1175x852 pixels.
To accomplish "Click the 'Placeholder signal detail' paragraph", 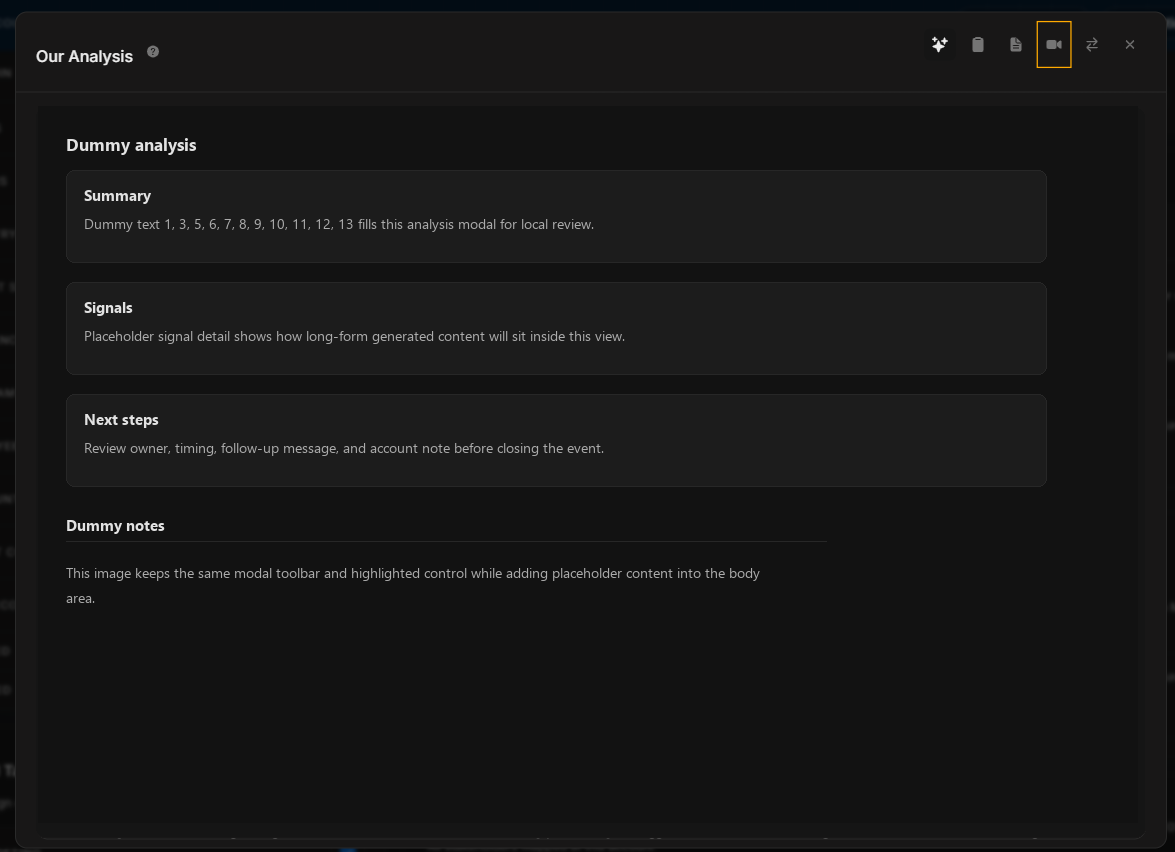I will pyautogui.click(x=354, y=336).
